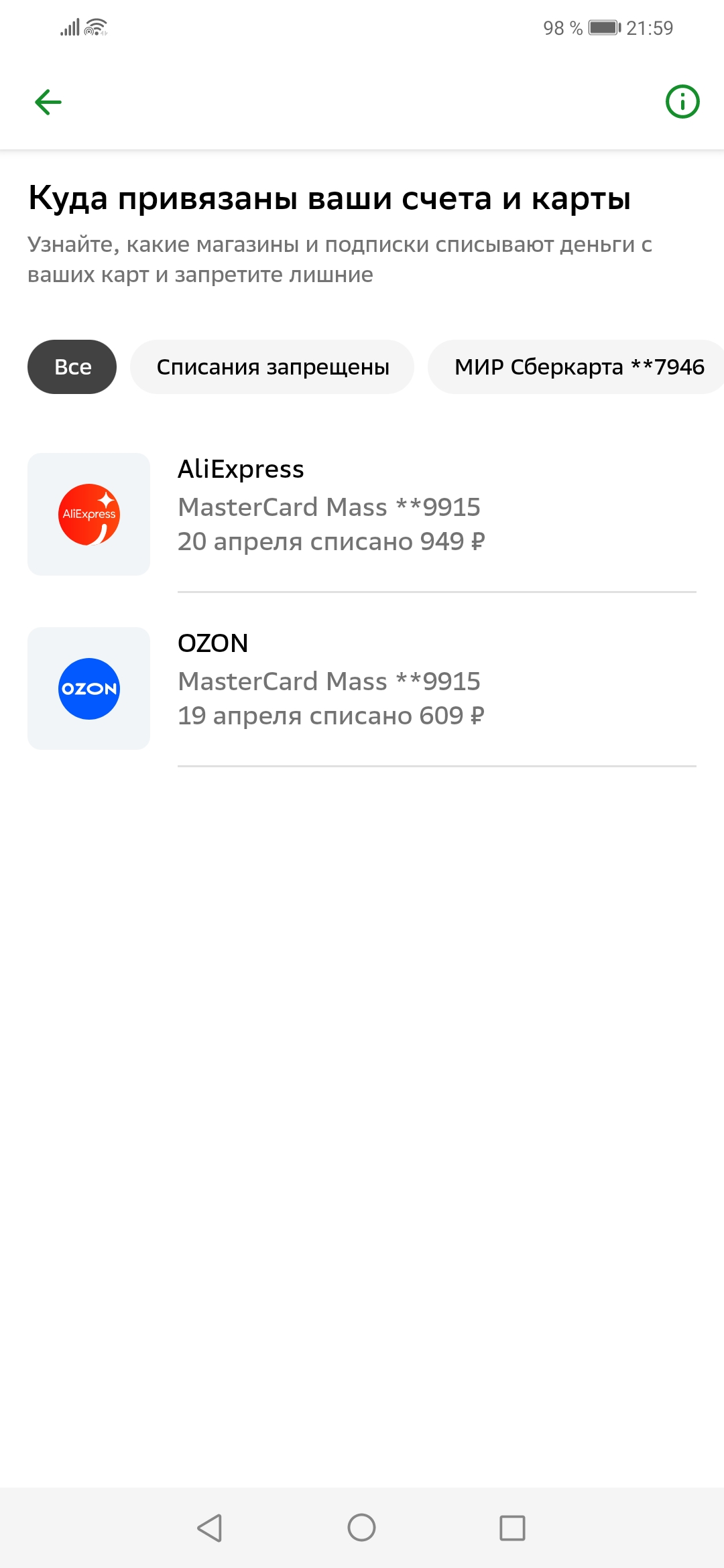
Task: Open the OZON merchant entry
Action: click(x=362, y=688)
